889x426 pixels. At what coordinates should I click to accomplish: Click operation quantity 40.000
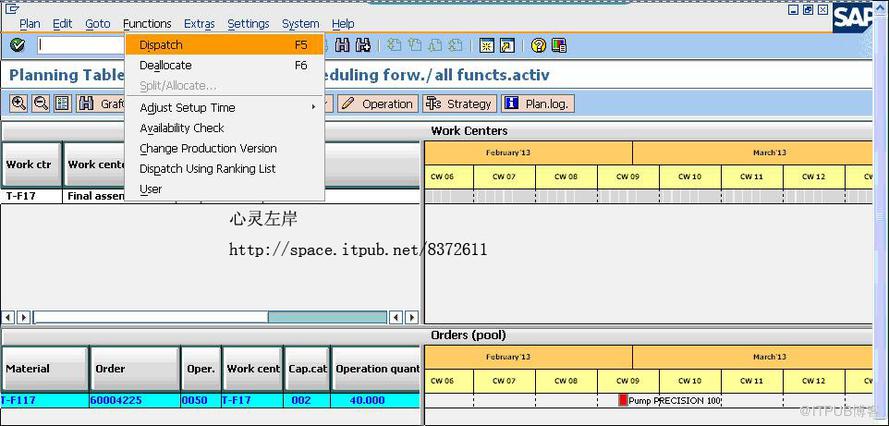point(375,400)
